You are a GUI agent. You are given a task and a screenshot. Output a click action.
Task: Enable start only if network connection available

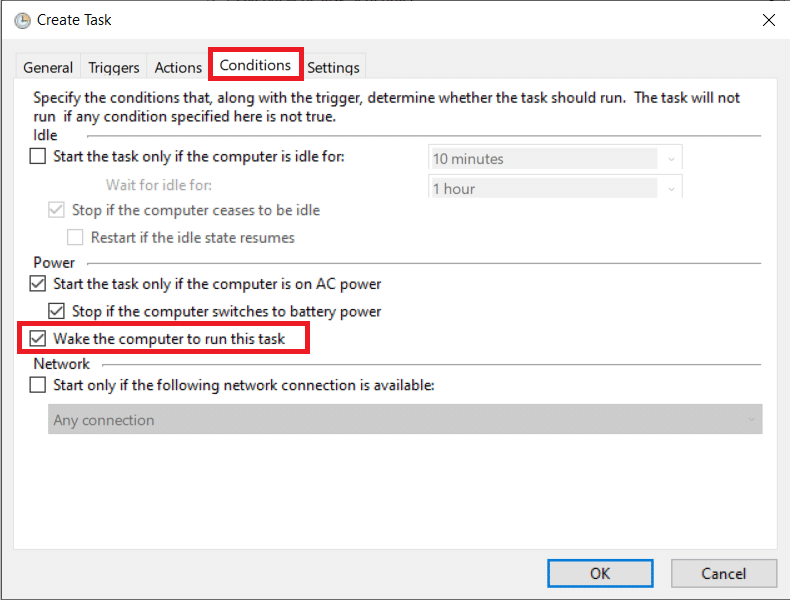[38, 385]
